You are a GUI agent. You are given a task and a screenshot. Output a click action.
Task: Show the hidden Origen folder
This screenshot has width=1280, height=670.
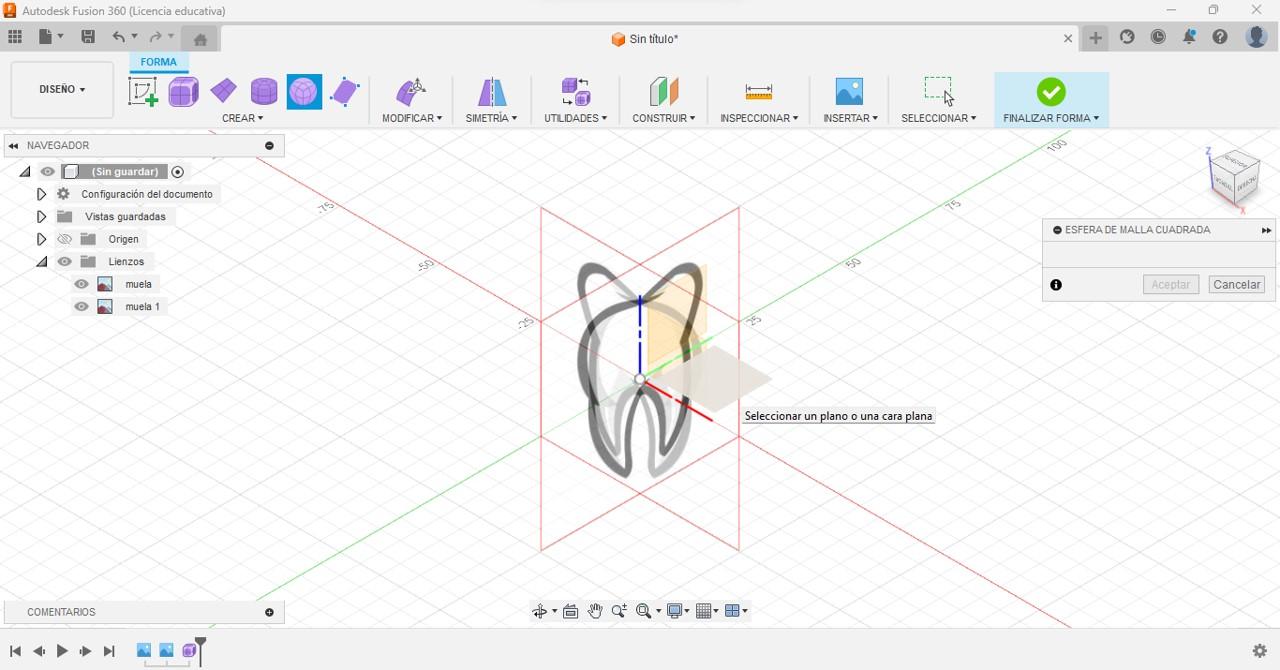[65, 239]
